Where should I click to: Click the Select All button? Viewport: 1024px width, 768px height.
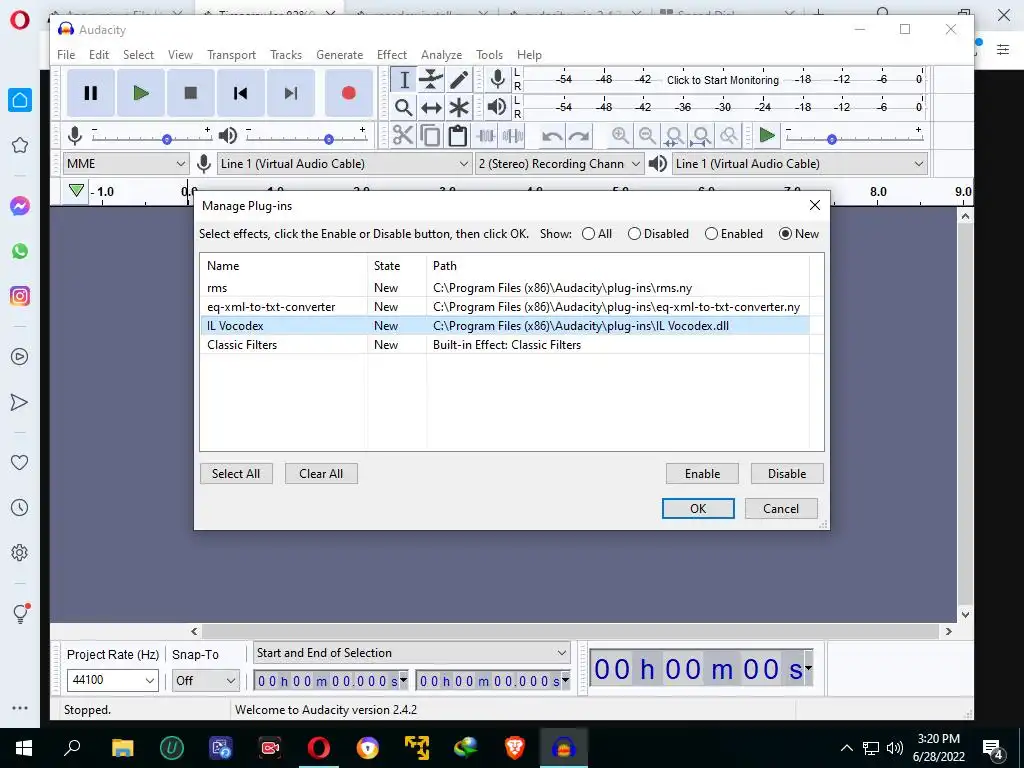tap(236, 473)
